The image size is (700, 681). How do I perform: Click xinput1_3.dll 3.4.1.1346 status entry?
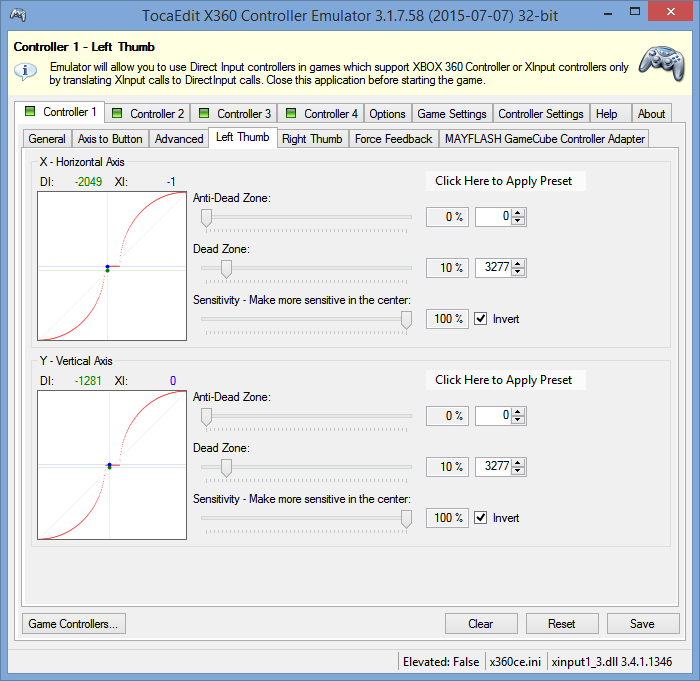612,662
